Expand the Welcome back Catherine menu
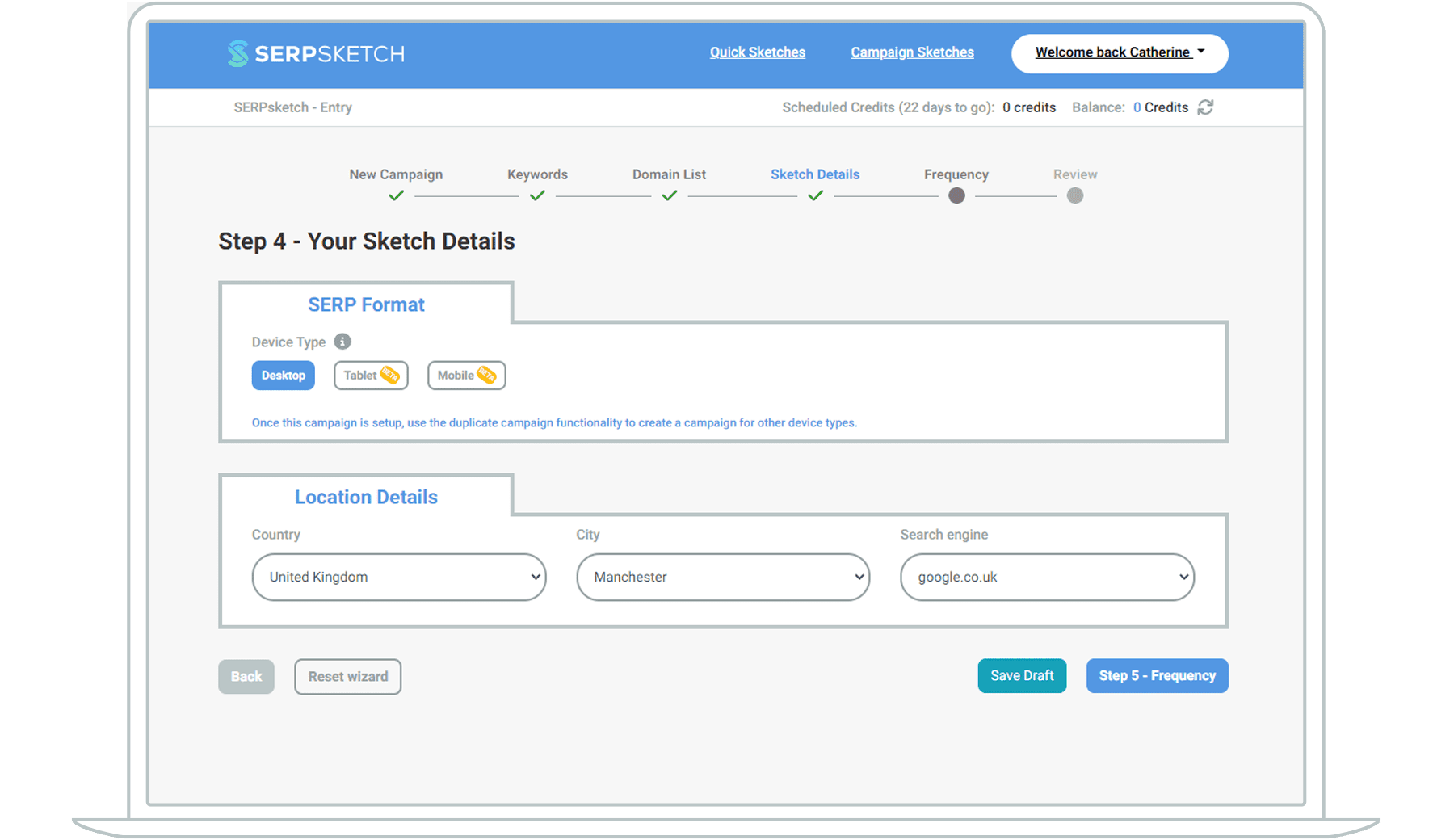Screen dimensions: 1454x840 pos(1120,53)
